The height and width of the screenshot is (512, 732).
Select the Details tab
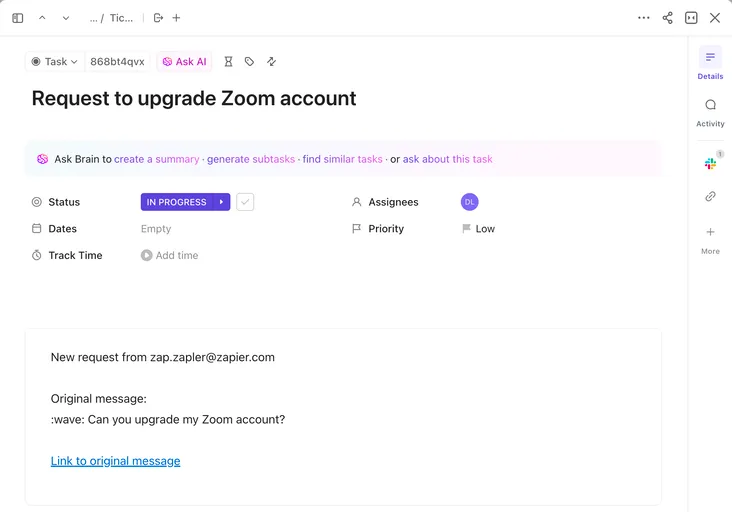(x=710, y=63)
